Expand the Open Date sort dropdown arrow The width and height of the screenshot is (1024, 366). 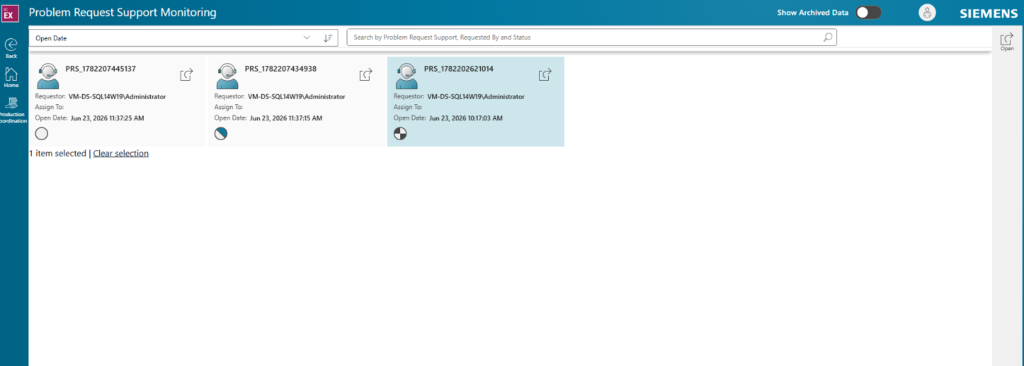point(307,38)
